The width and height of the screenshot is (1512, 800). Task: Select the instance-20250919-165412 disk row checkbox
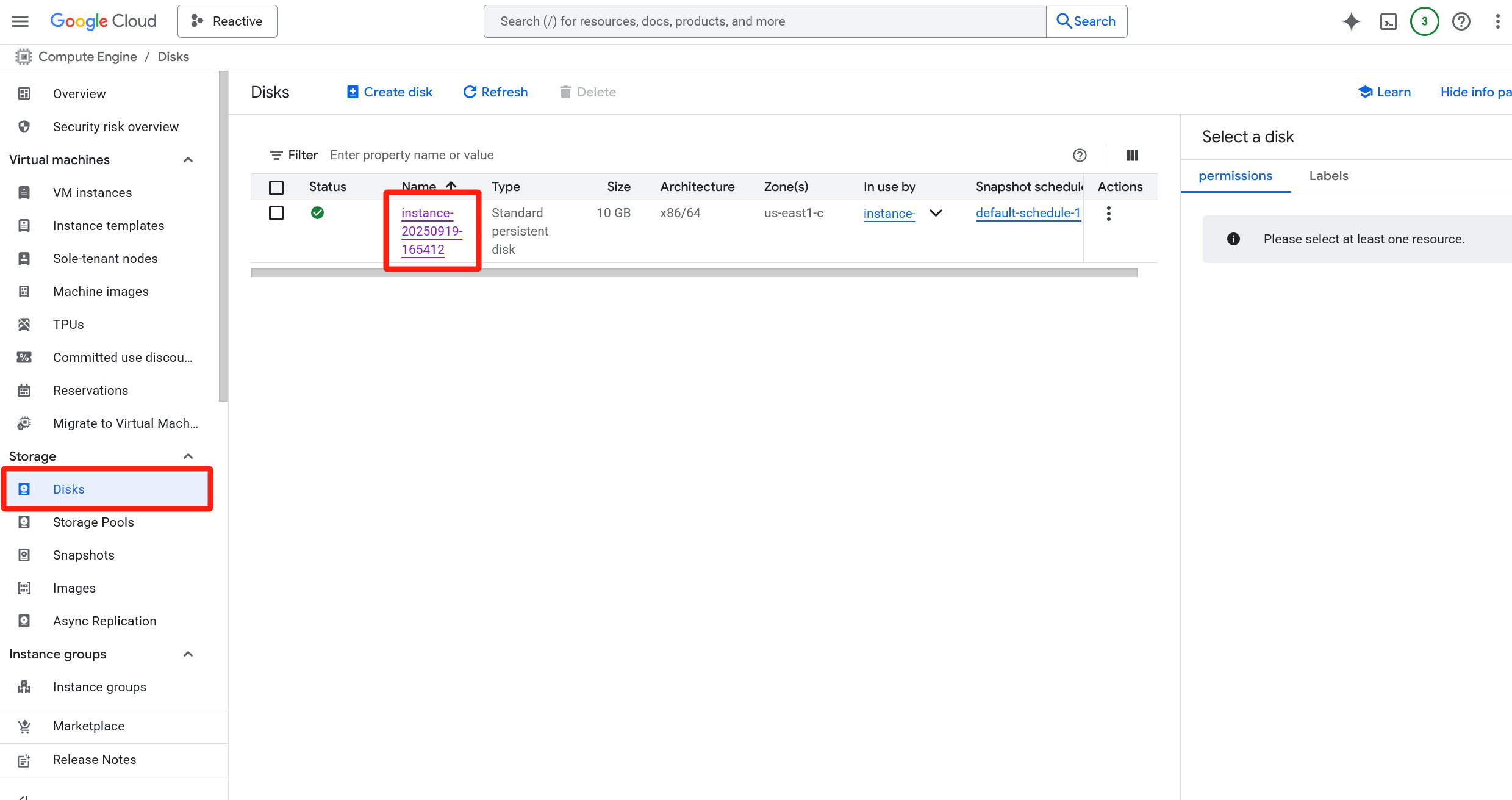pos(276,213)
